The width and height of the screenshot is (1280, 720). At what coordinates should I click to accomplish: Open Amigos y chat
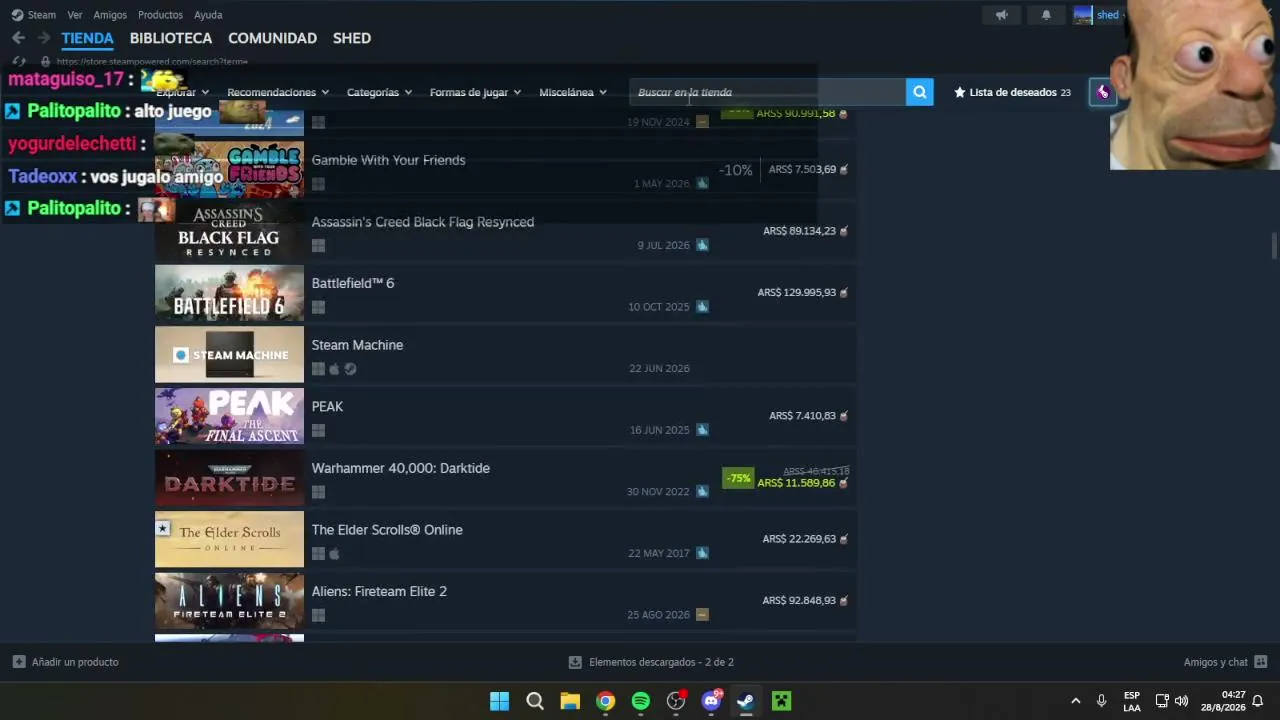click(1215, 662)
